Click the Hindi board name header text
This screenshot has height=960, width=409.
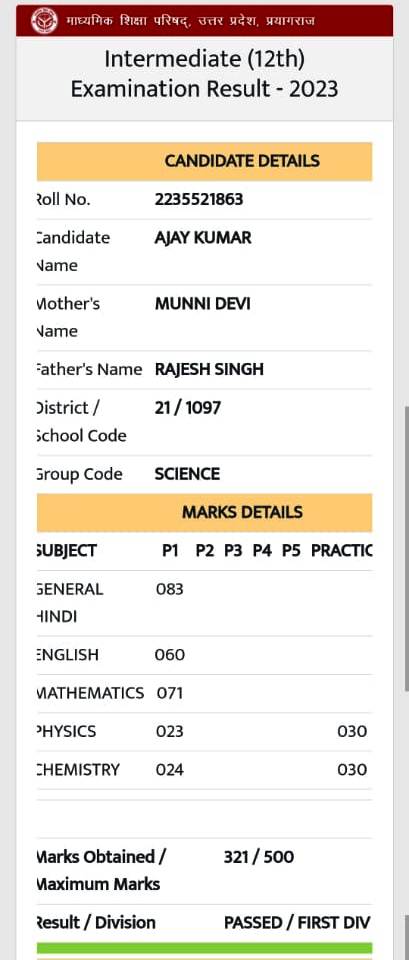190,21
